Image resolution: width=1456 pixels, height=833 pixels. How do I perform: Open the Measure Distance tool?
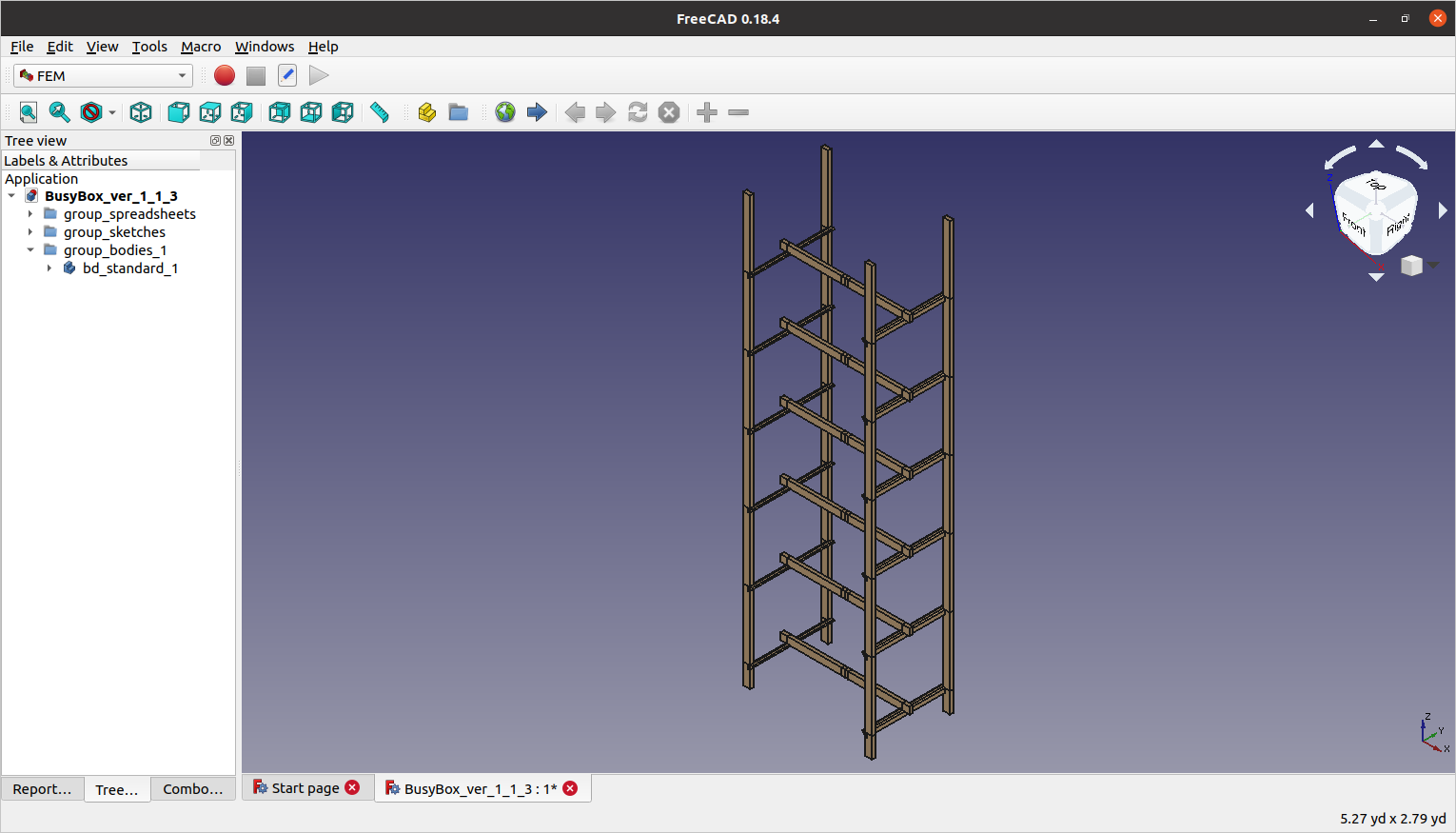point(379,112)
